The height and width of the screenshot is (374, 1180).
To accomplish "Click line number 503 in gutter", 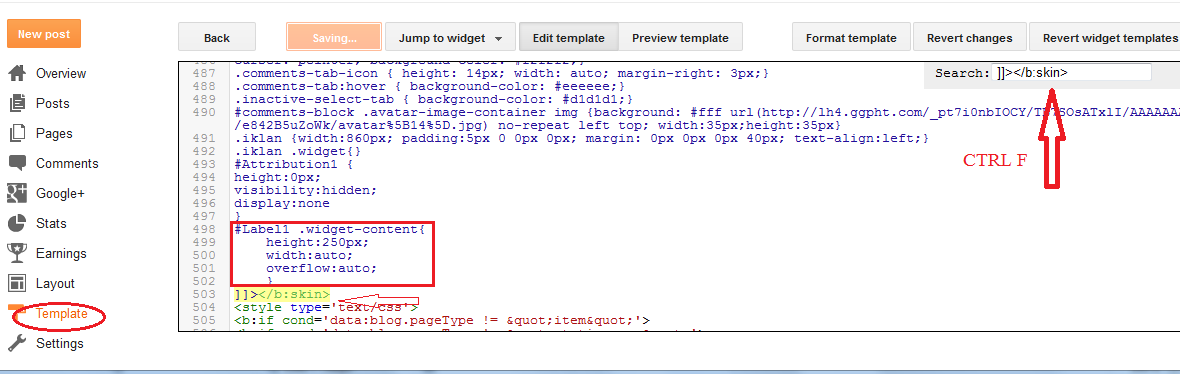I will click(x=203, y=294).
